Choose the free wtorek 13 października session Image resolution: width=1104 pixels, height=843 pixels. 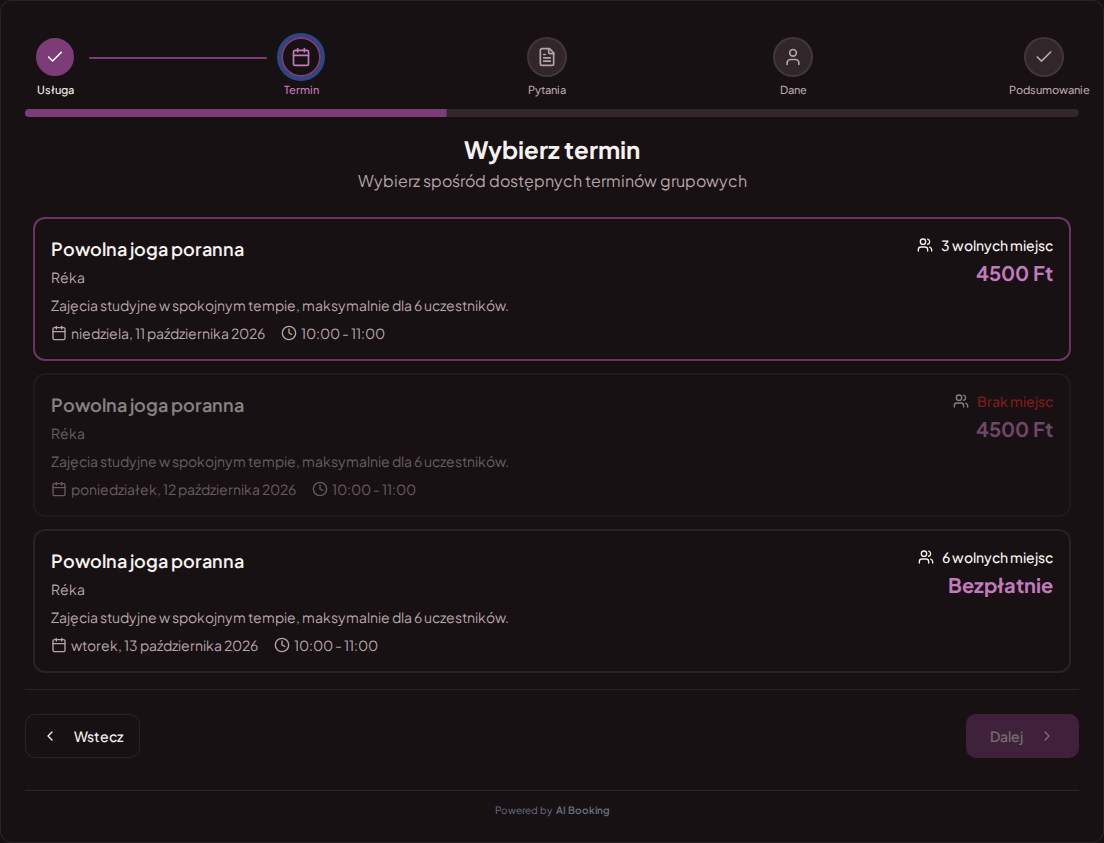(x=552, y=601)
